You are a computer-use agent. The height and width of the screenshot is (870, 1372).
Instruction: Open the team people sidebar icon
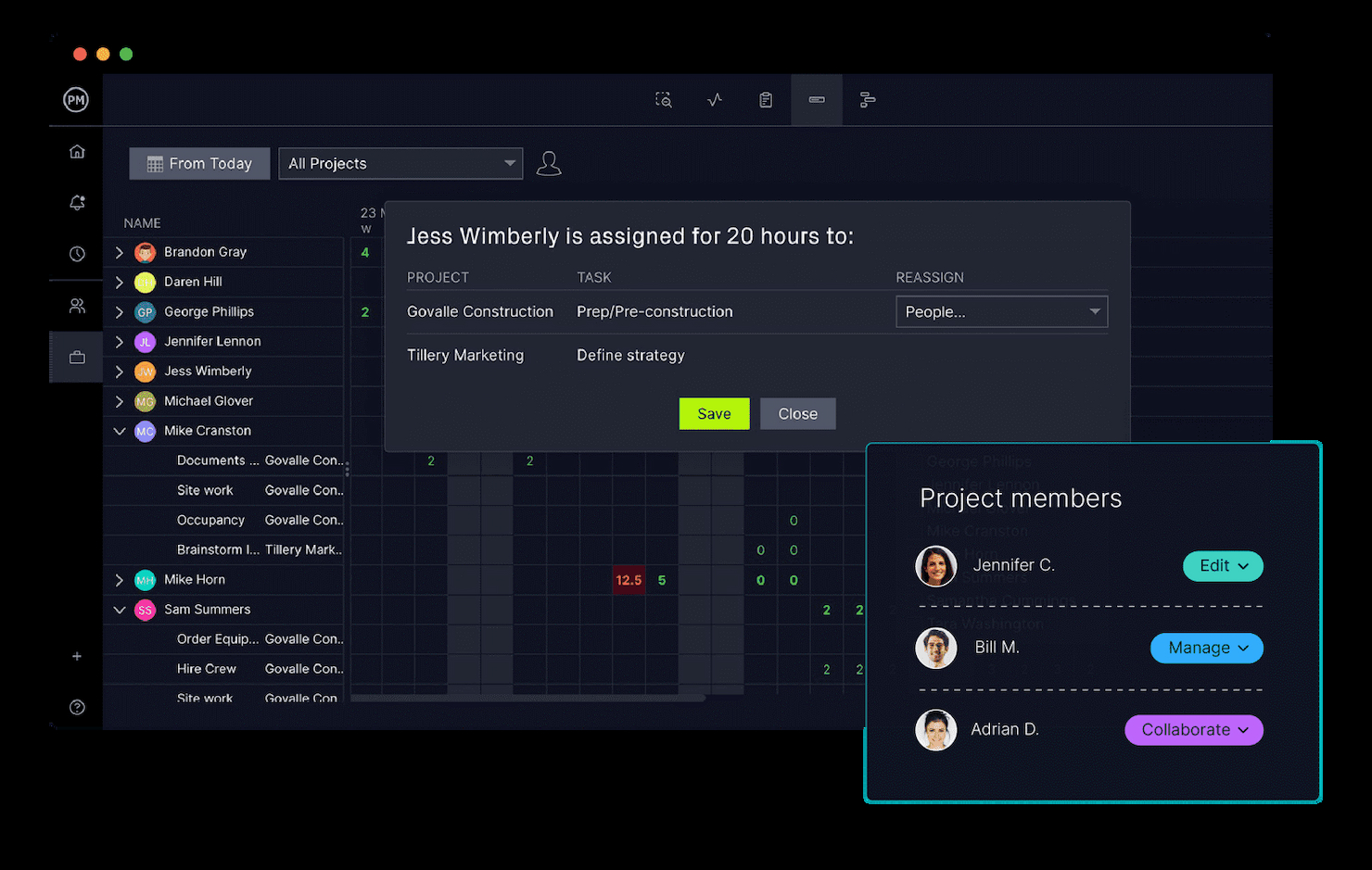pyautogui.click(x=77, y=305)
